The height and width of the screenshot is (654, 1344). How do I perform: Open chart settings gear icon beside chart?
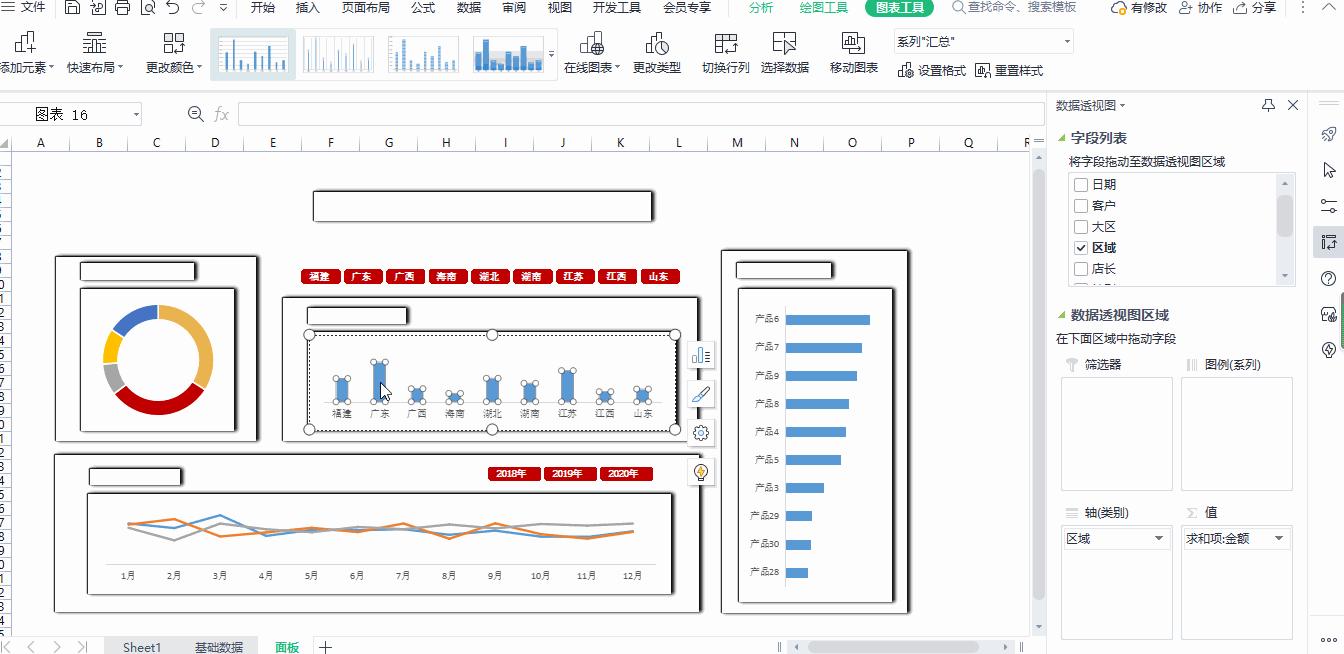point(701,432)
